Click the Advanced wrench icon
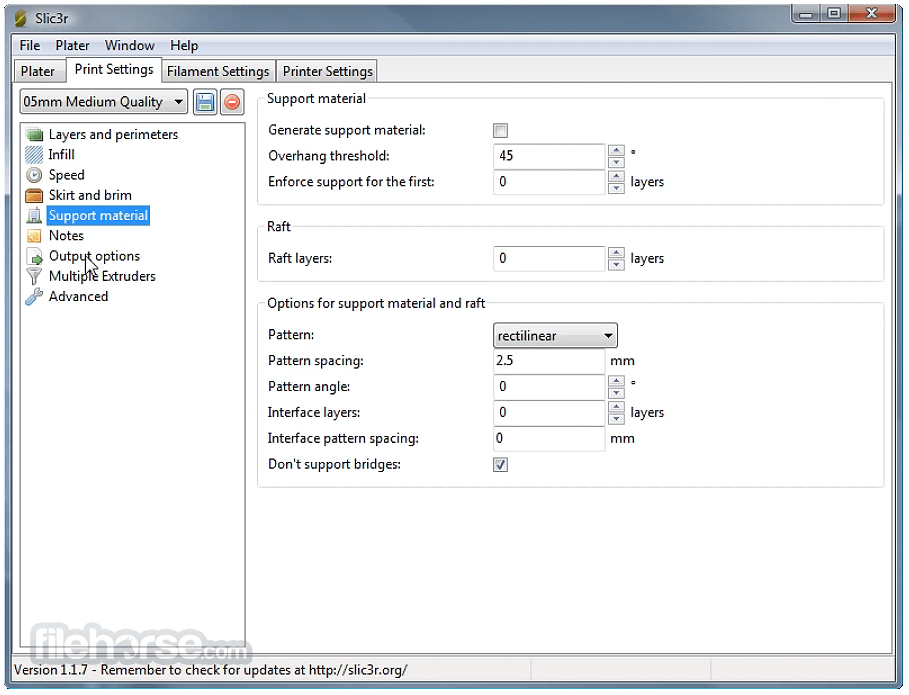Screen dimensions: 909x695 [34, 297]
